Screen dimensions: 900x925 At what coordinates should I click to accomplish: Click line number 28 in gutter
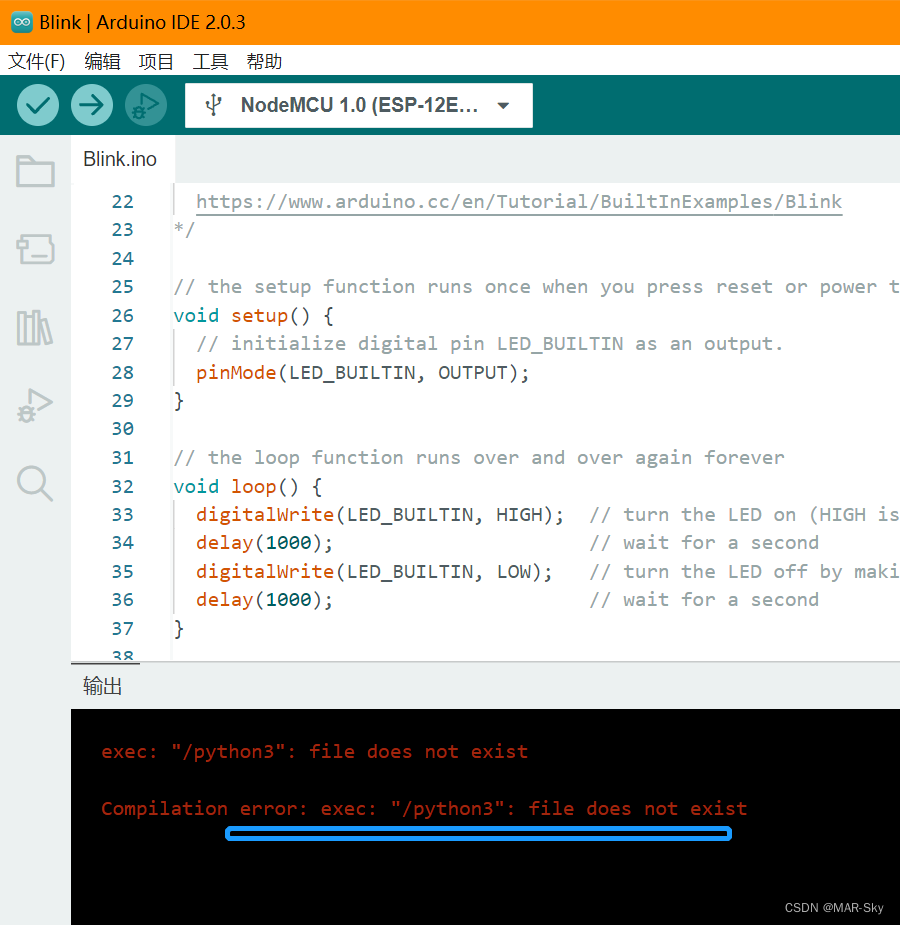point(123,373)
